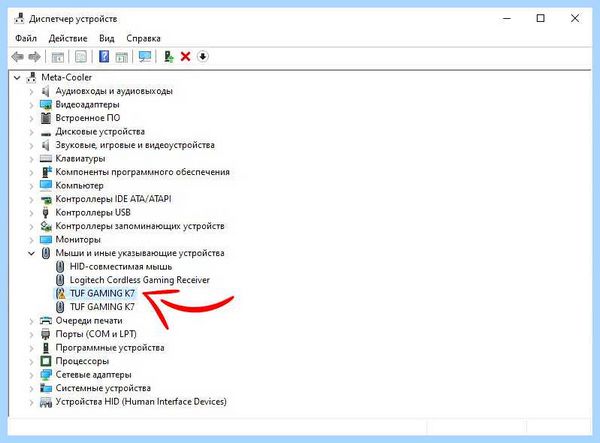Viewport: 600px width, 443px height.
Task: Click the HID-совместимая мышь mouse icon
Action: 60,267
